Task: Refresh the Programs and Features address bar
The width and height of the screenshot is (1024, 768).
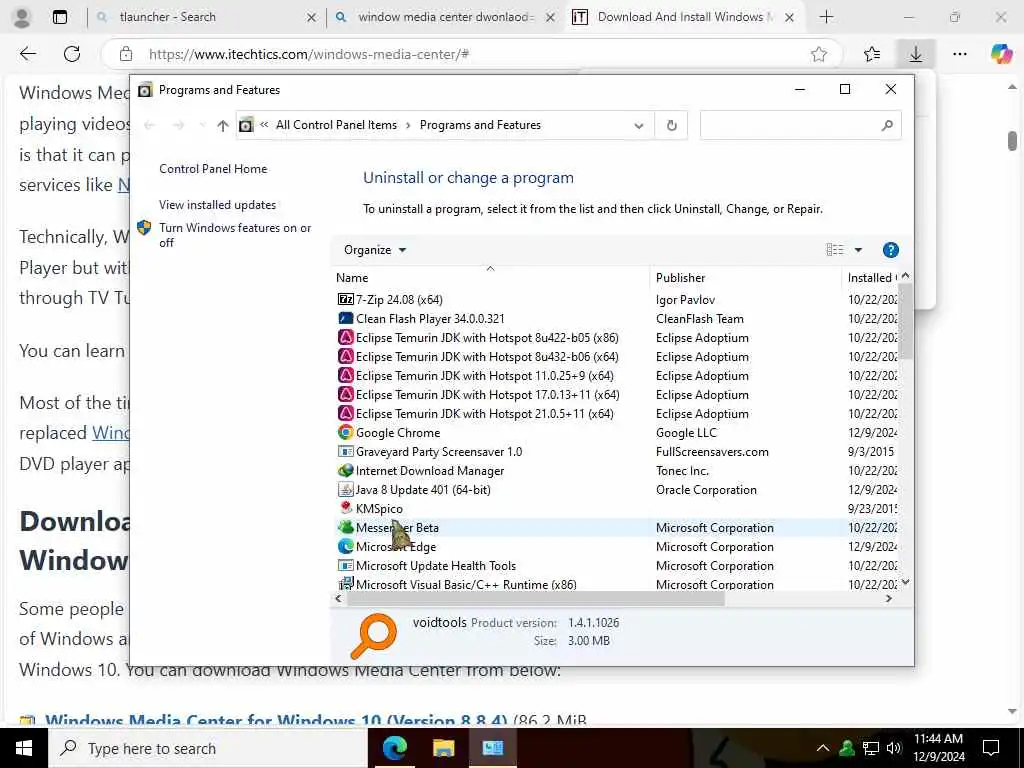Action: (671, 125)
